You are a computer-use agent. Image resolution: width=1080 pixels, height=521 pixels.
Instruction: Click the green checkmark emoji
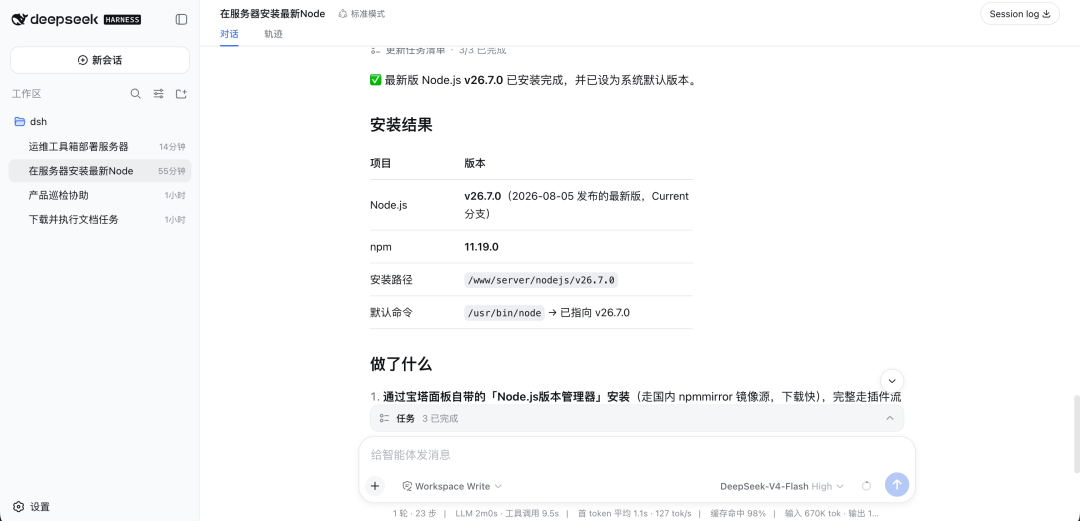coord(376,80)
